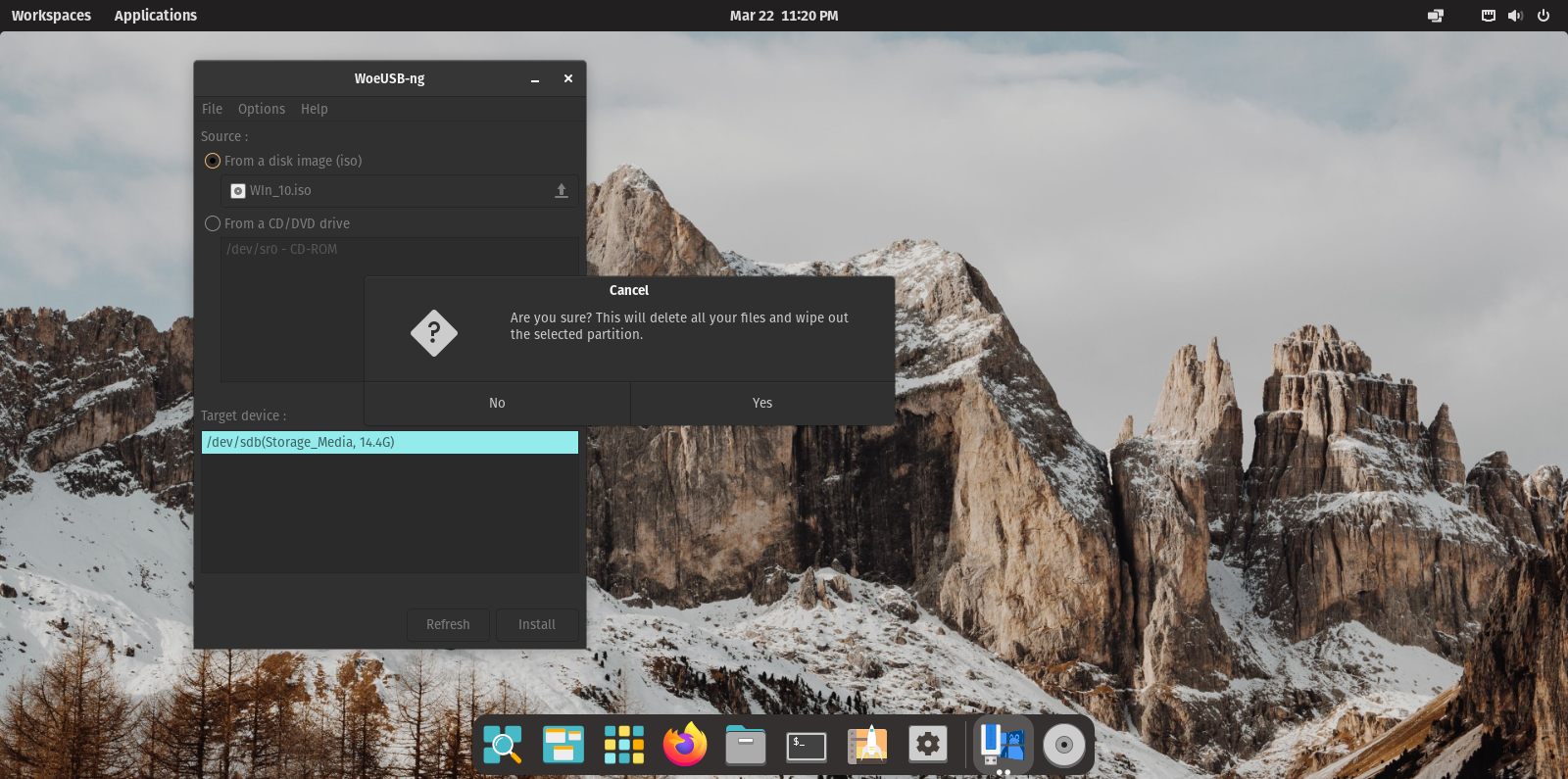Open the power menu in top bar
Screen dimensions: 1568x779
(x=1543, y=16)
